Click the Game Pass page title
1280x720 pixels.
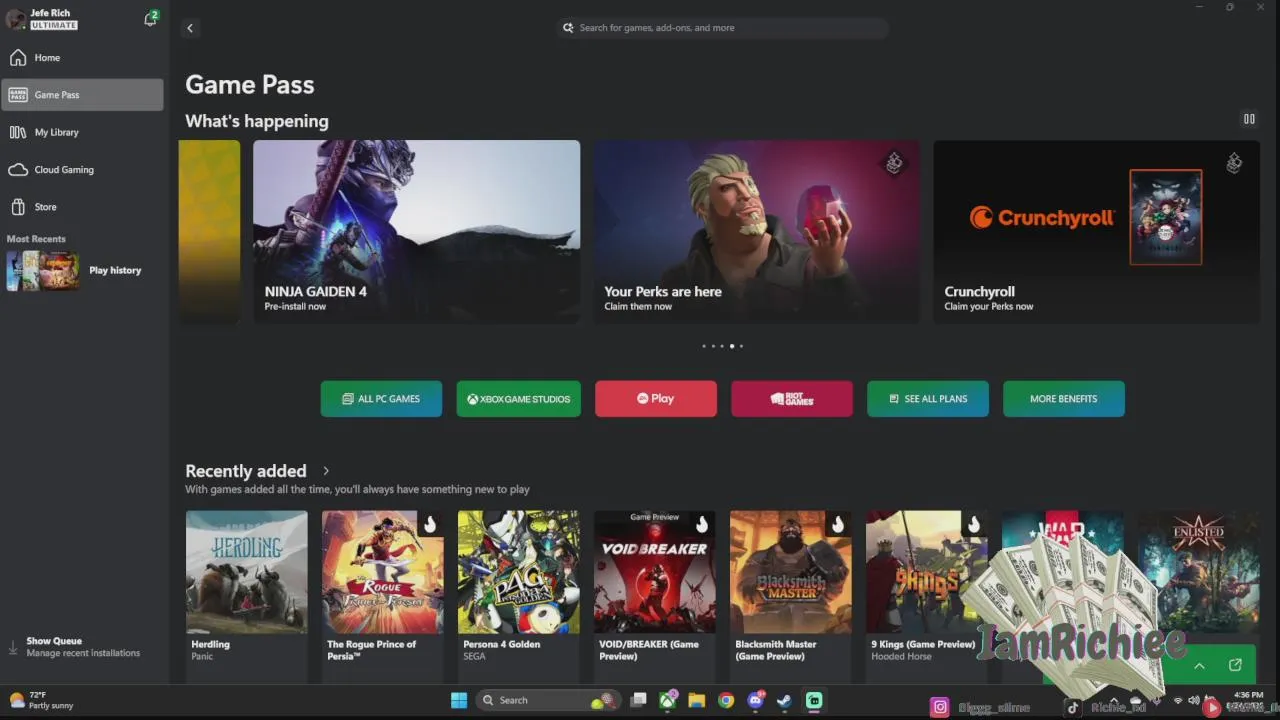click(250, 85)
